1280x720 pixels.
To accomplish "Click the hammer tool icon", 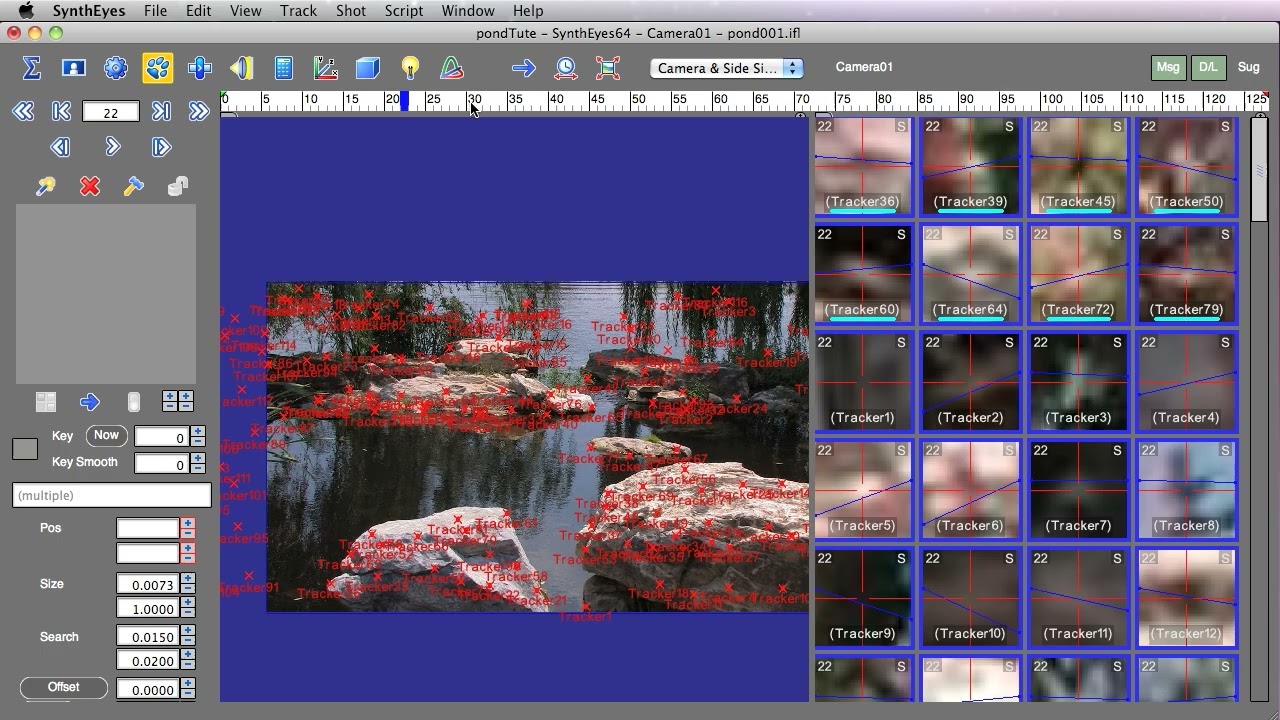I will click(x=133, y=186).
